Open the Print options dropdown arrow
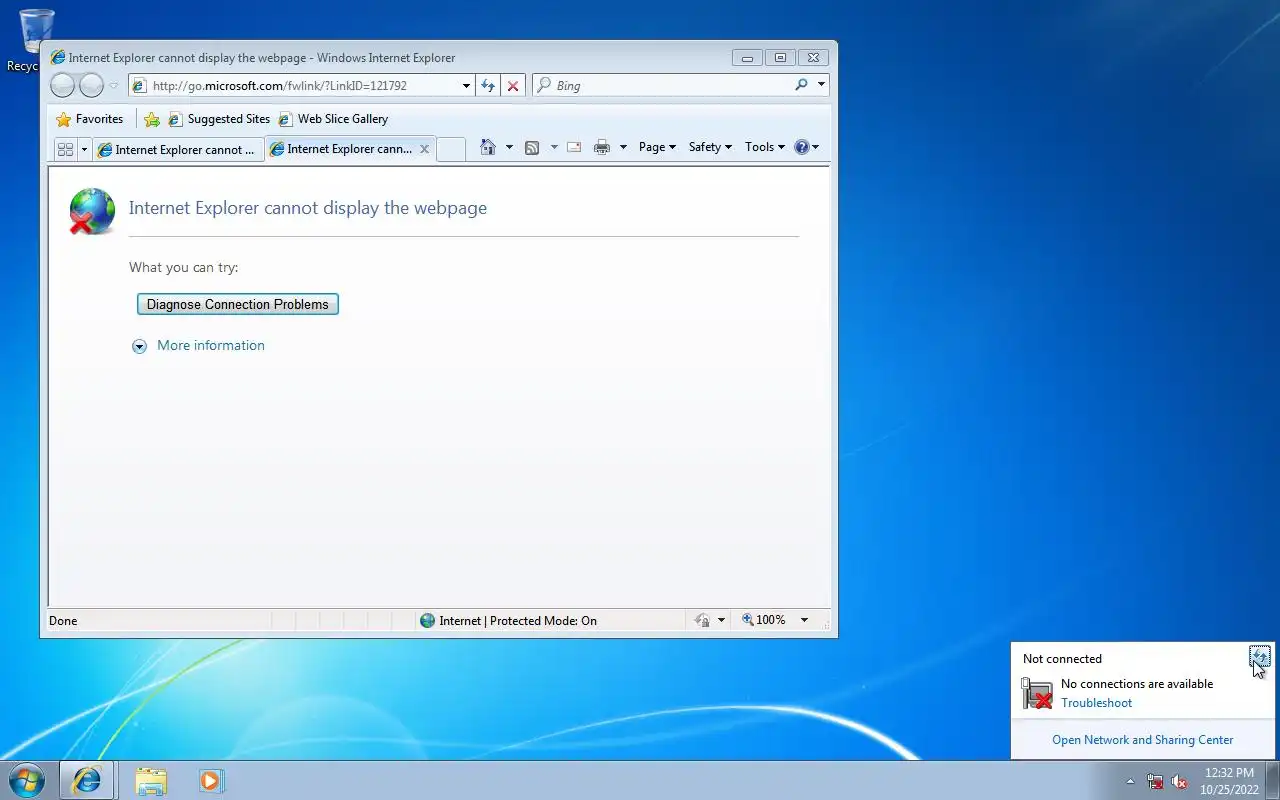This screenshot has width=1280, height=800. pos(623,147)
